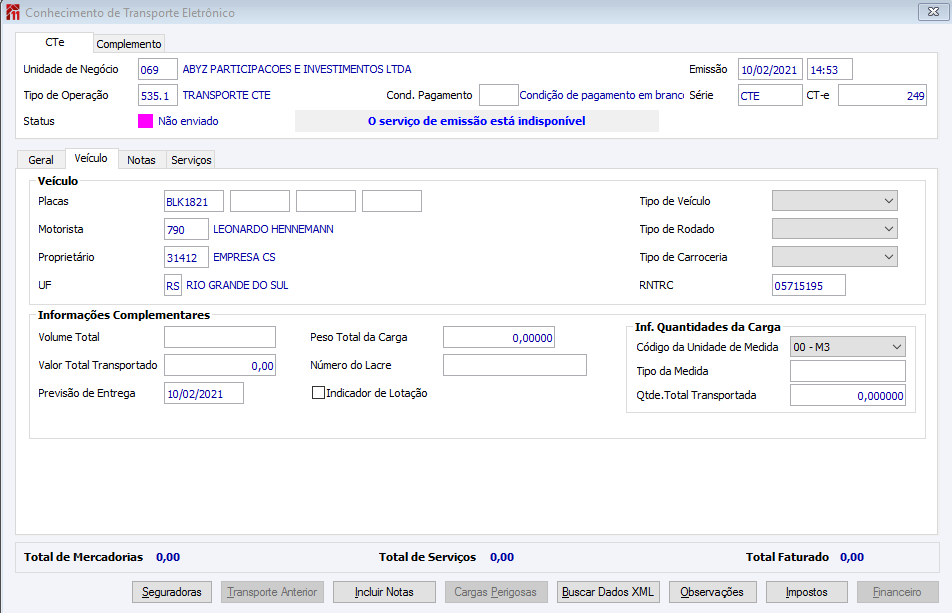Focus the Cond. Pagamento input field
The image size is (952, 613).
[x=498, y=95]
